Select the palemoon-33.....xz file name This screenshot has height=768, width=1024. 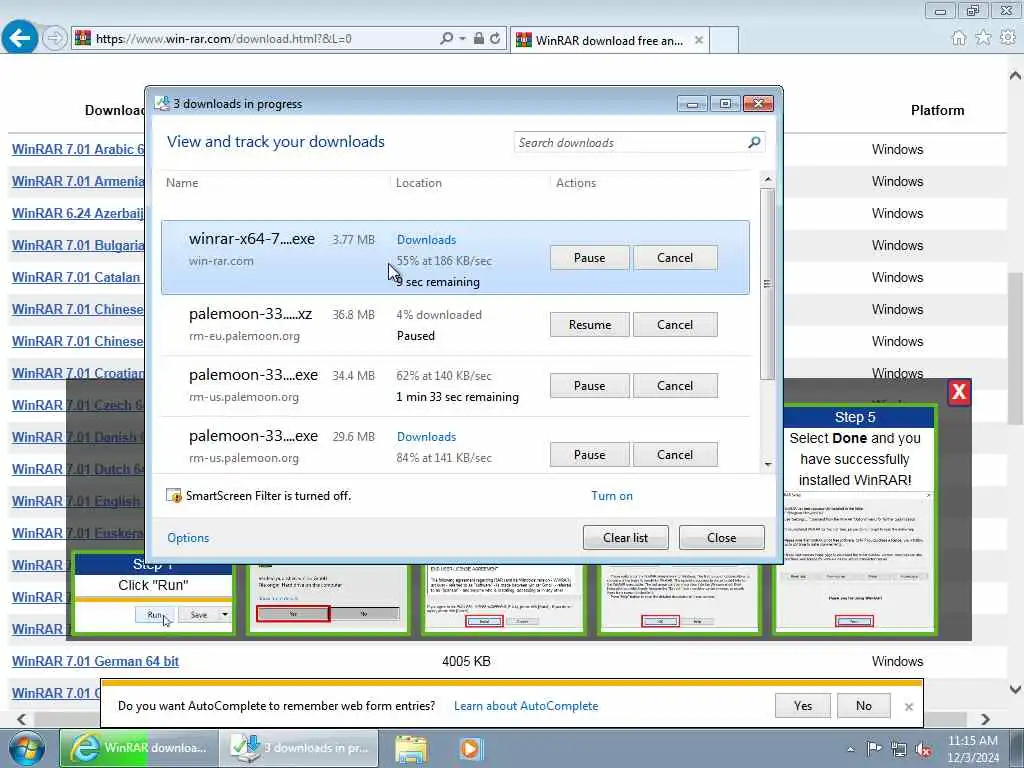(251, 314)
